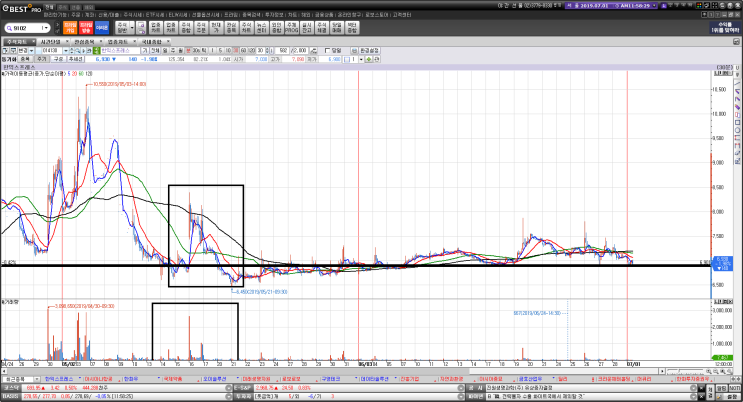This screenshot has width=743, height=402.
Task: Select 로보로보 in recent stocks bar
Action: click(291, 379)
